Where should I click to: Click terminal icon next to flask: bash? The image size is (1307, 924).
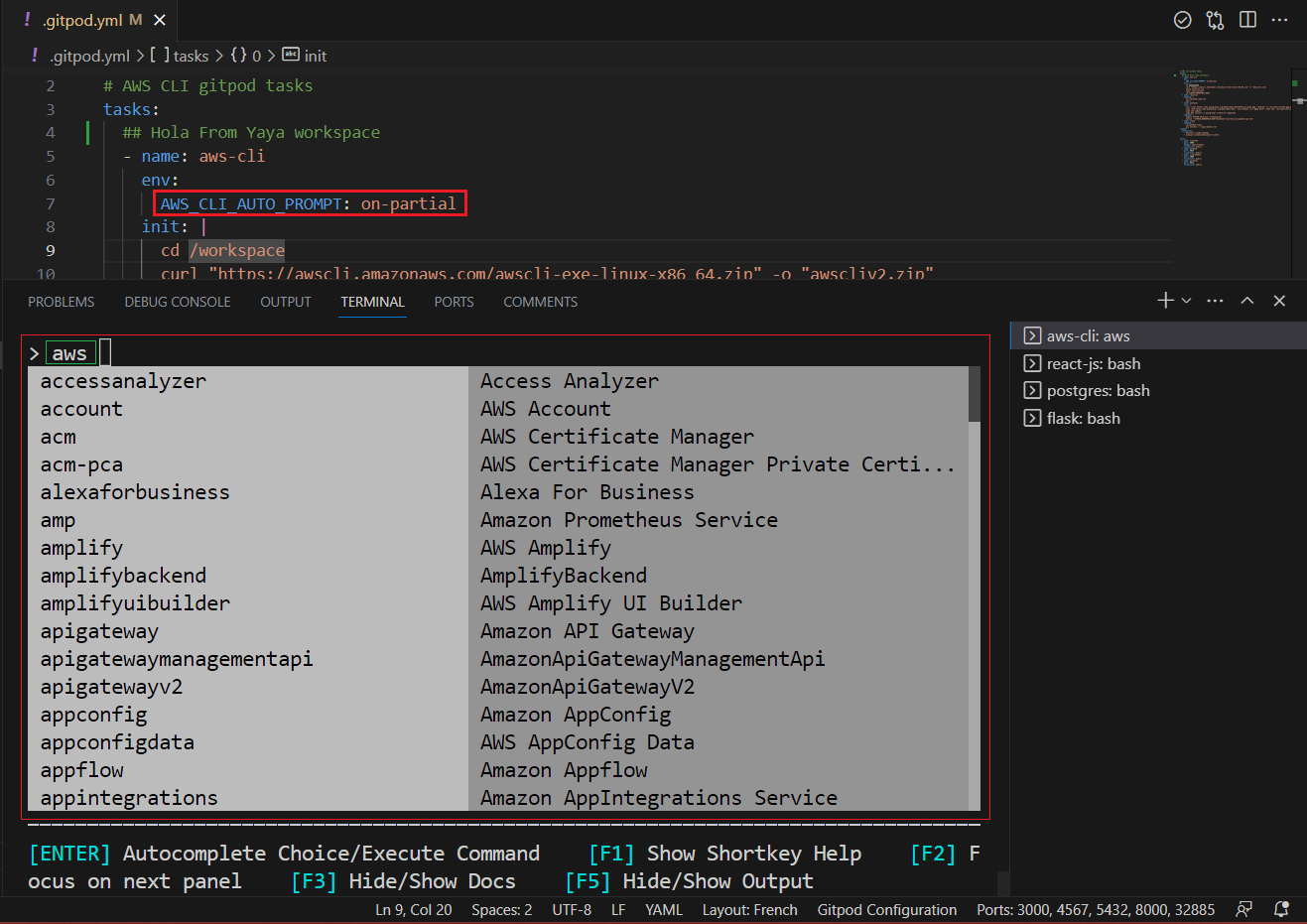point(1032,418)
